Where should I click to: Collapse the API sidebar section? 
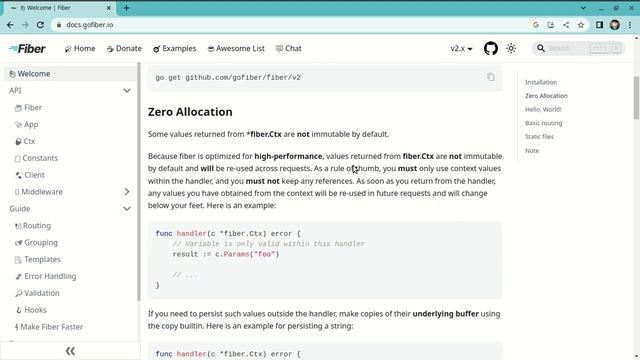pos(127,91)
